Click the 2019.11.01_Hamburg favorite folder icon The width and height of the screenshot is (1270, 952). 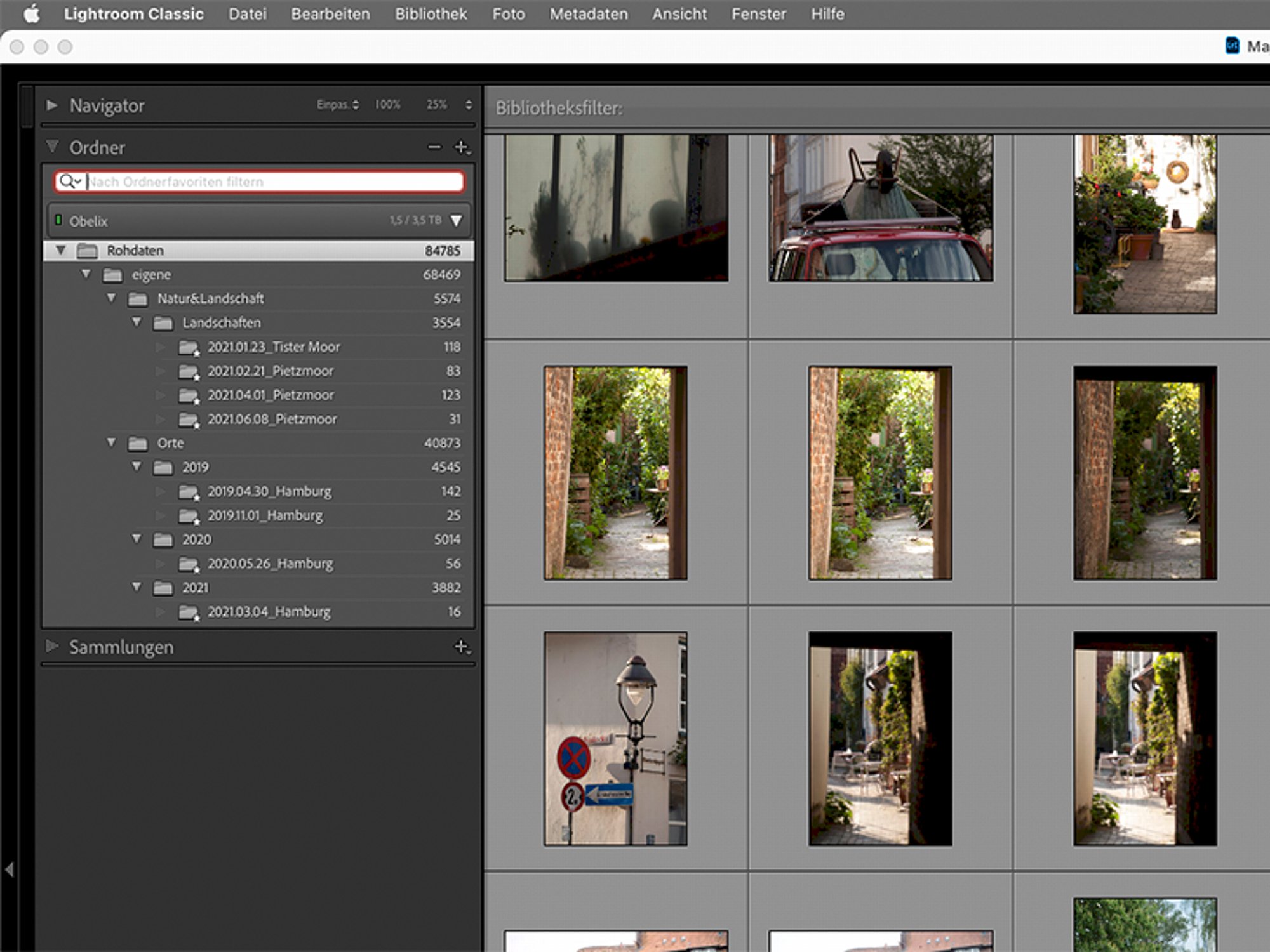click(189, 517)
